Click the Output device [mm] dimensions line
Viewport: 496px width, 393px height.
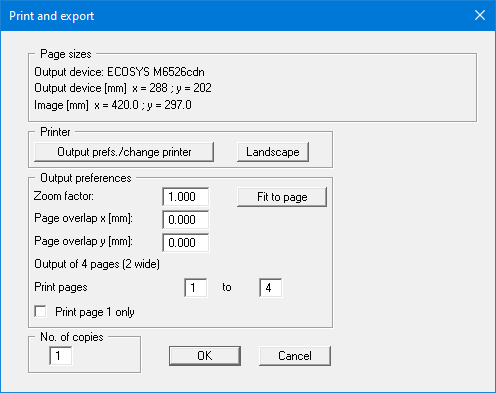(123, 88)
